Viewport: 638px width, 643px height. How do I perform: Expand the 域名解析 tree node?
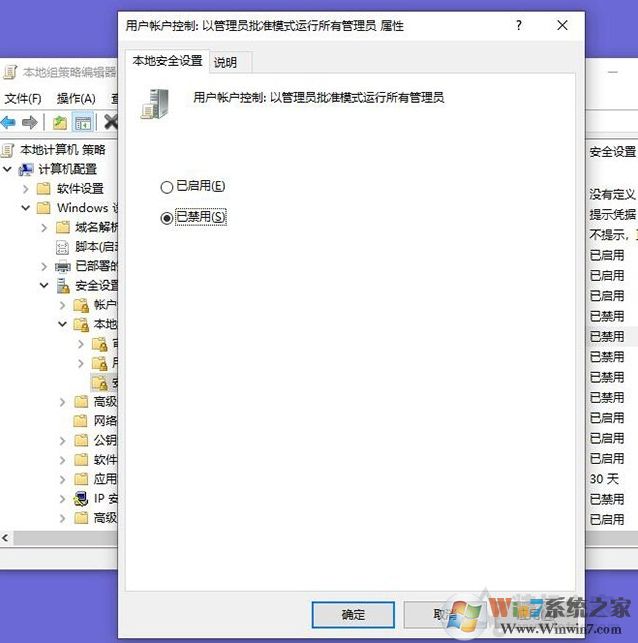[x=44, y=228]
